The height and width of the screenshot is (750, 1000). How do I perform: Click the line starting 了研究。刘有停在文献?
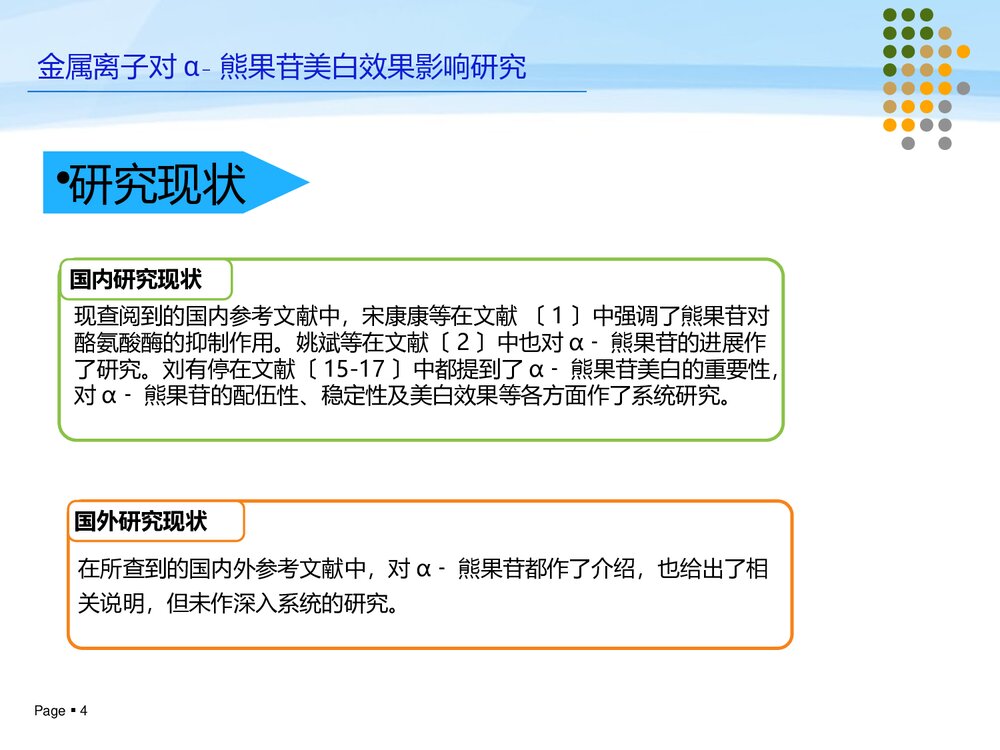[x=426, y=369]
